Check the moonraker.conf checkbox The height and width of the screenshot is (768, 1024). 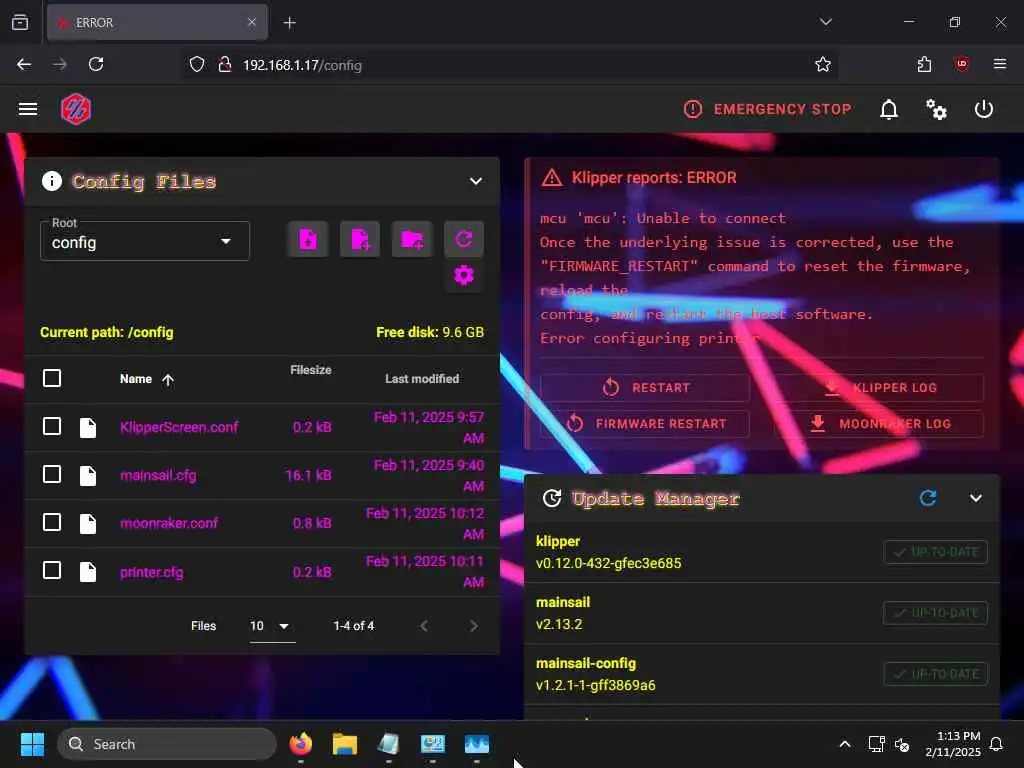[x=52, y=522]
